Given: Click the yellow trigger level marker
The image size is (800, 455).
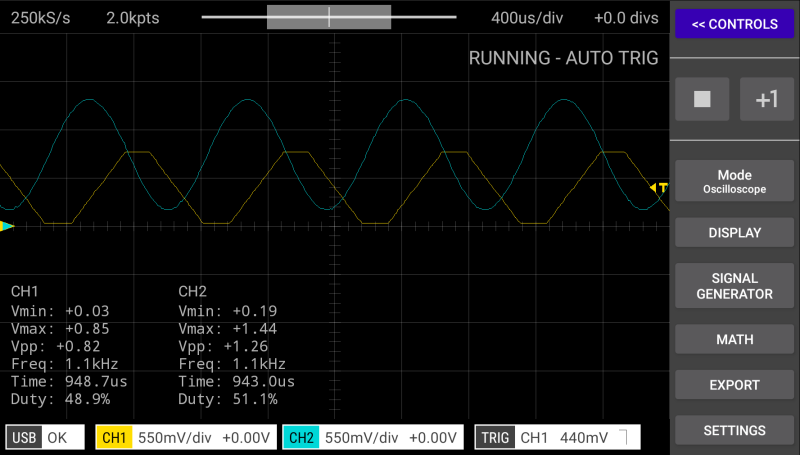Looking at the screenshot, I should (x=659, y=187).
